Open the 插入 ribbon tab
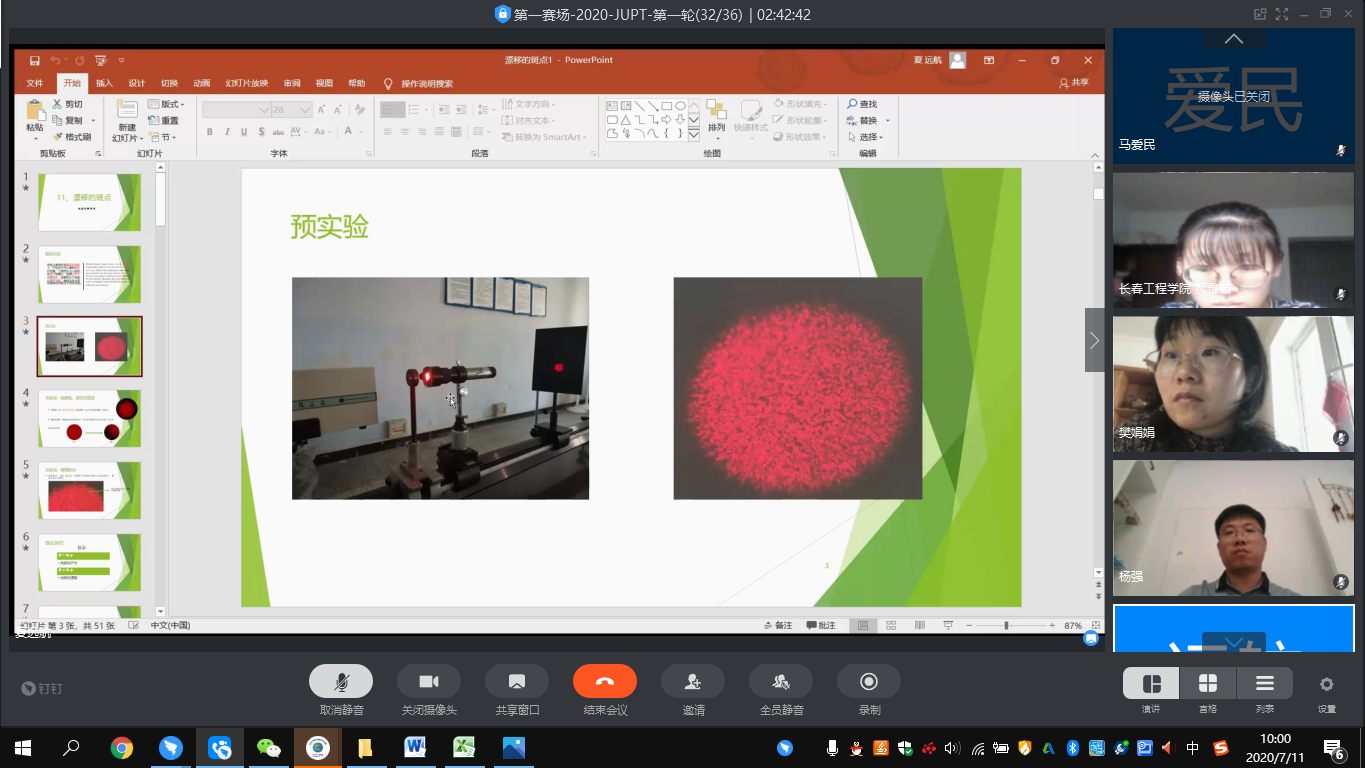 [104, 83]
